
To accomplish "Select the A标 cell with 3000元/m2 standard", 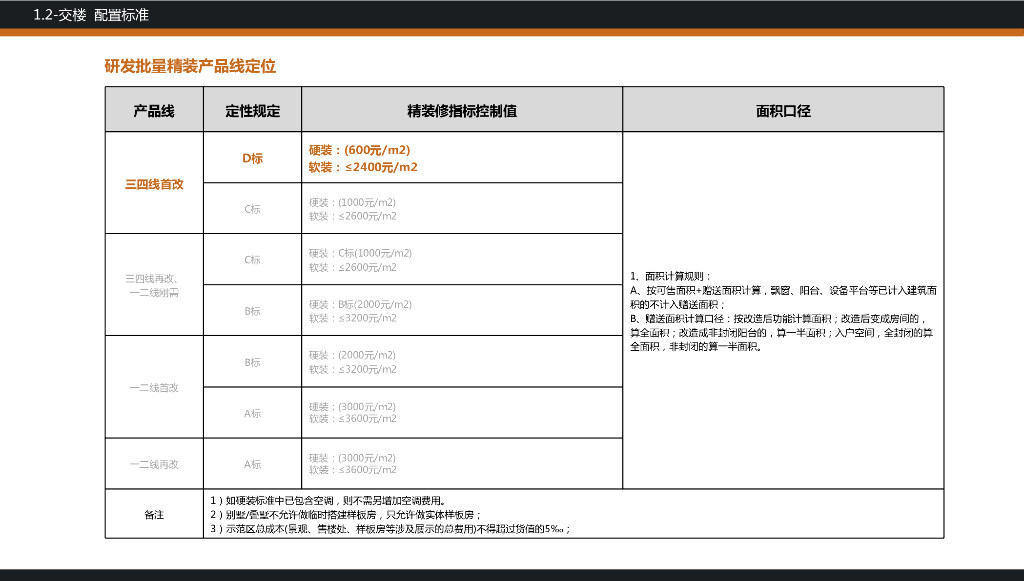I will [253, 415].
